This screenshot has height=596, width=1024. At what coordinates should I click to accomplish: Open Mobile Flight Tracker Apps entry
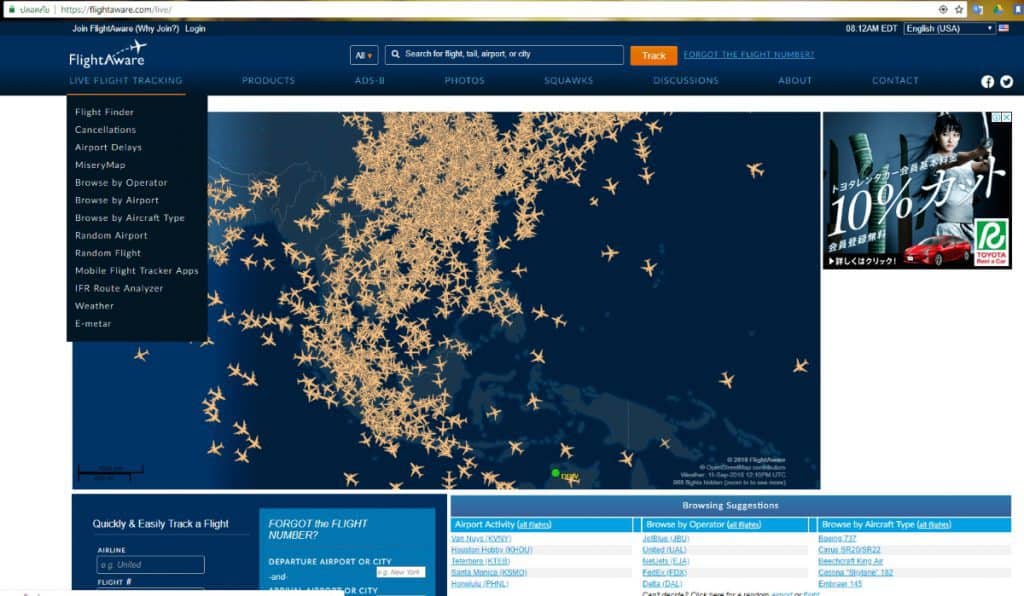[x=136, y=271]
